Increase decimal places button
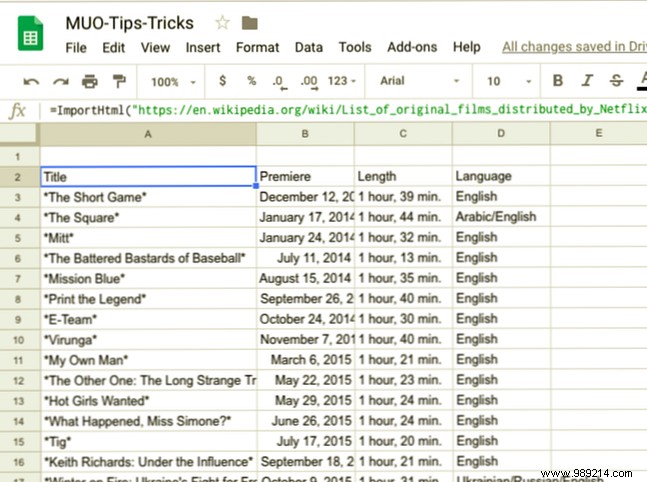 309,82
